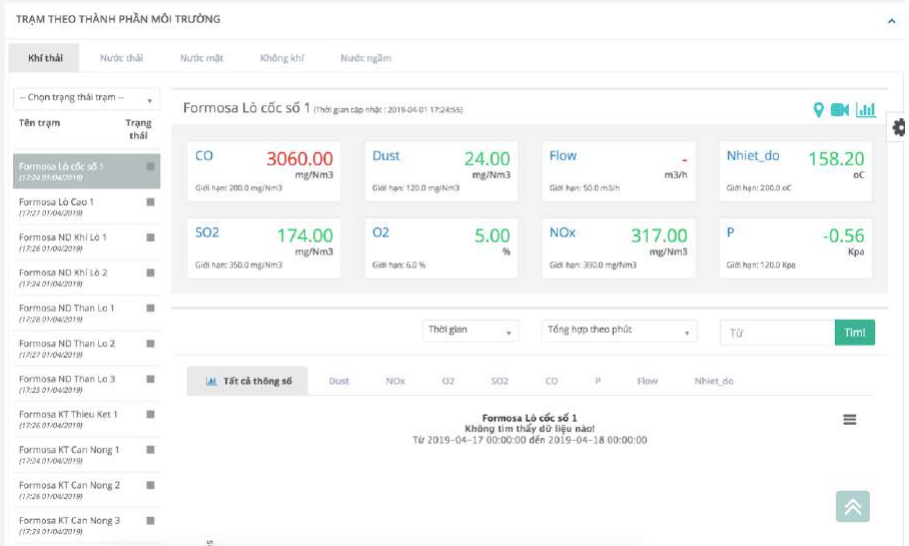Open the bar chart statistics icon
The width and height of the screenshot is (909, 546).
(x=866, y=110)
